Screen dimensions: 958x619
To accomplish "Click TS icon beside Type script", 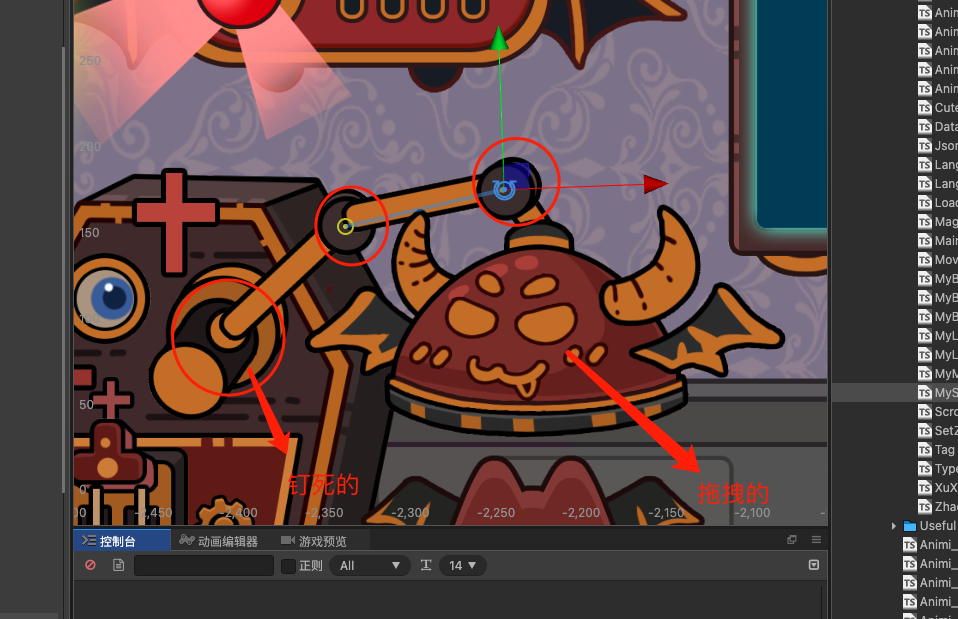I will pos(925,469).
